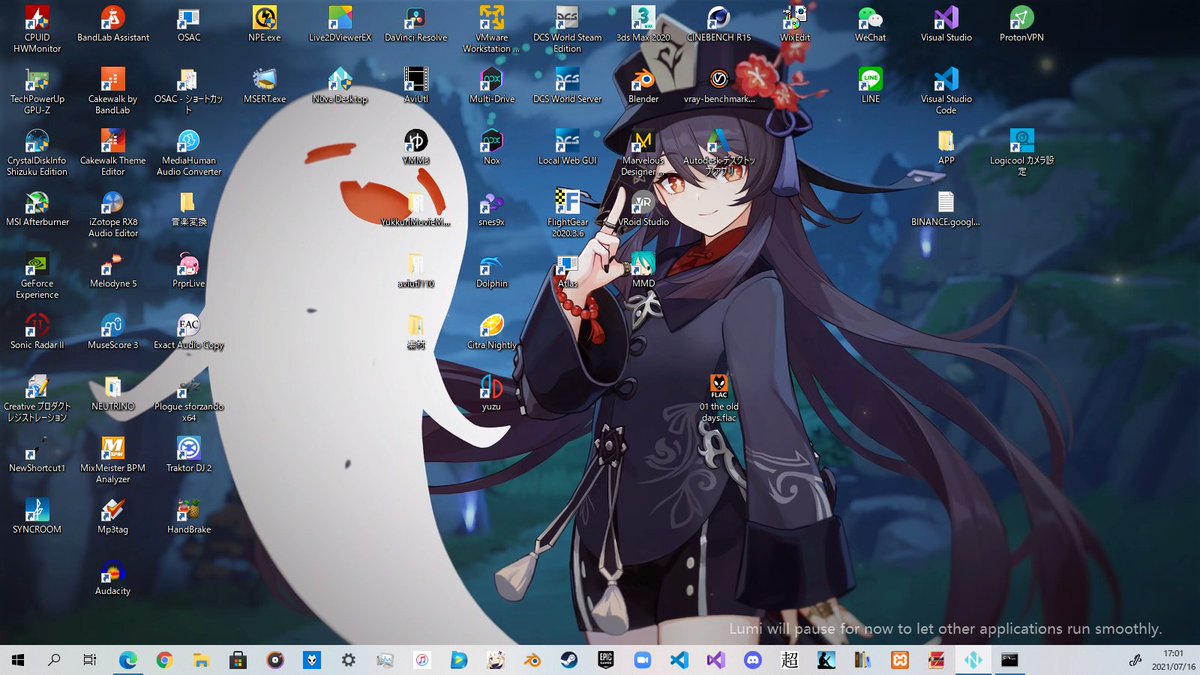Open Task View in the taskbar
The height and width of the screenshot is (675, 1200).
(x=90, y=660)
